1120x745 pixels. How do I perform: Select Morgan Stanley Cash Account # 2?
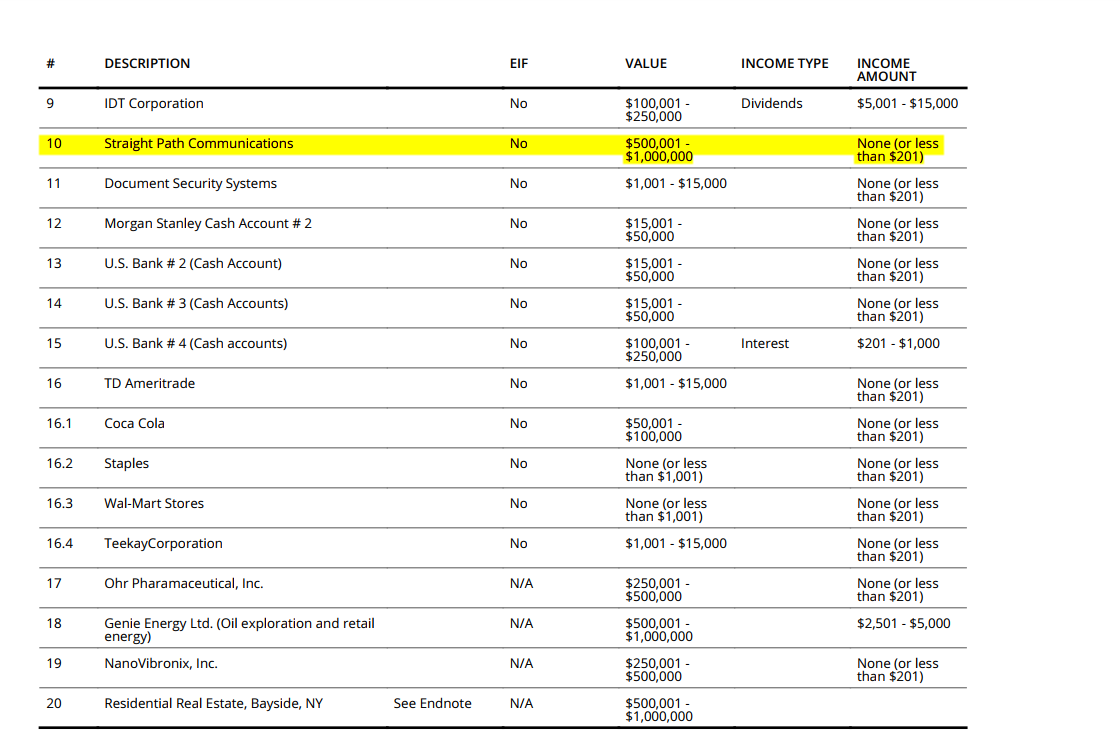208,224
